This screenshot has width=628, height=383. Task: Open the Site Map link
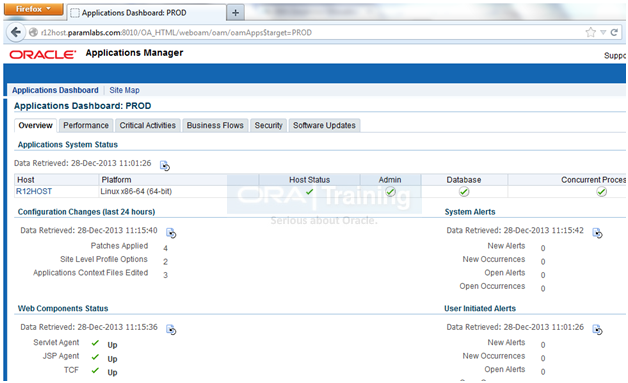click(x=125, y=90)
